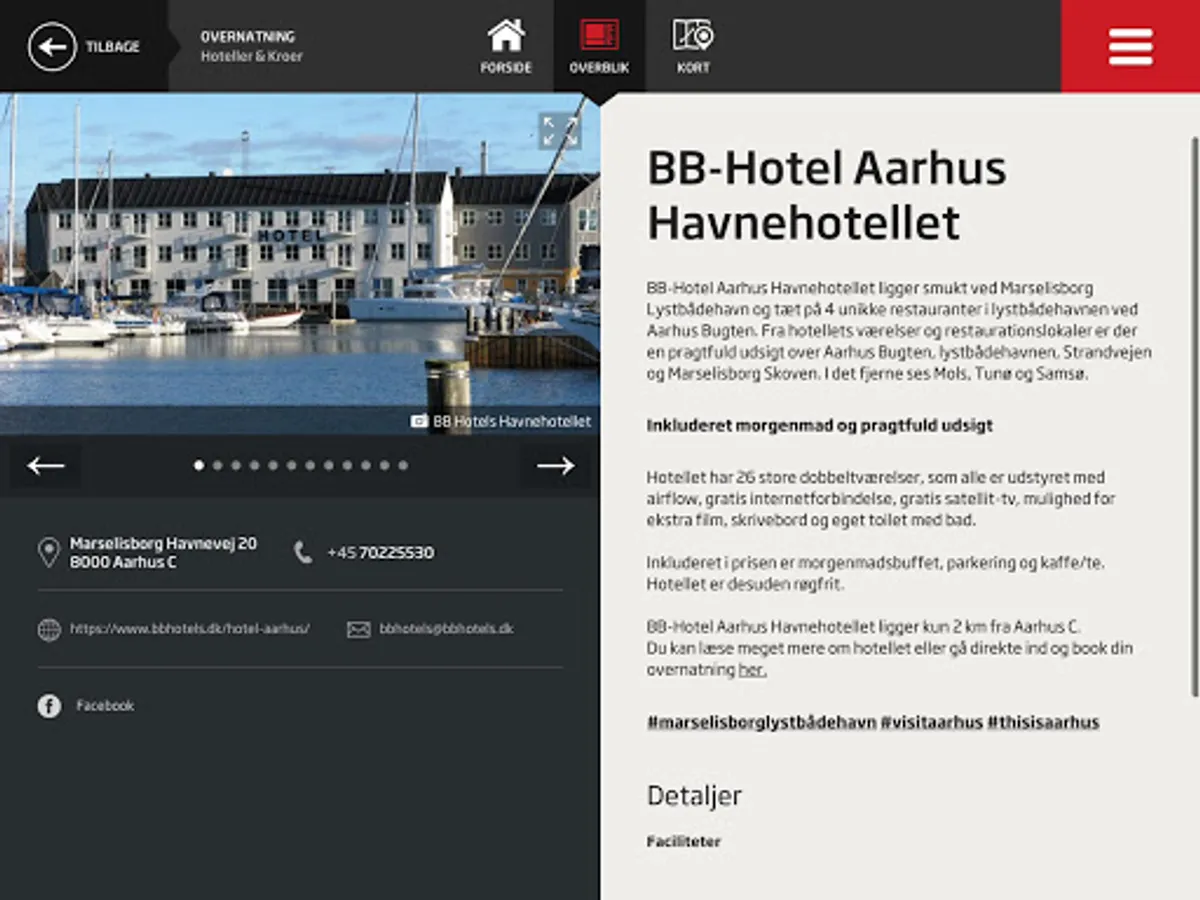Follow the 'her' booking link
Screen dimensions: 1200x900
coord(752,670)
